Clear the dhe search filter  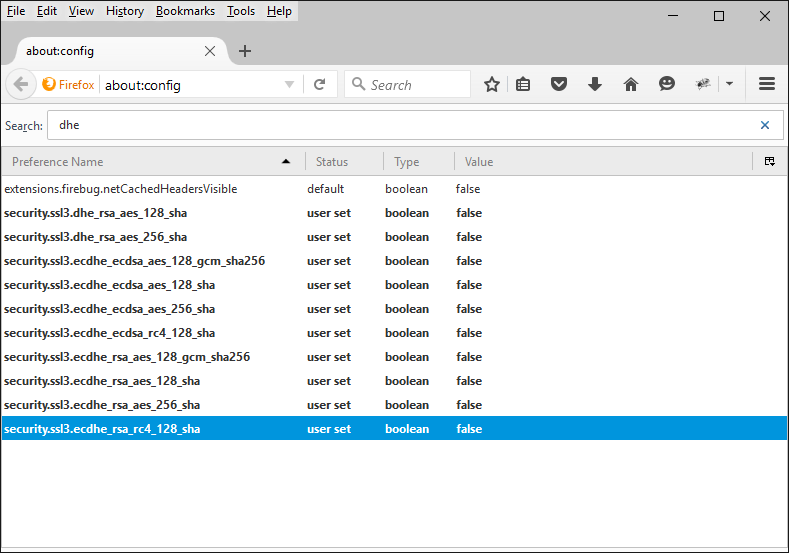[x=765, y=125]
